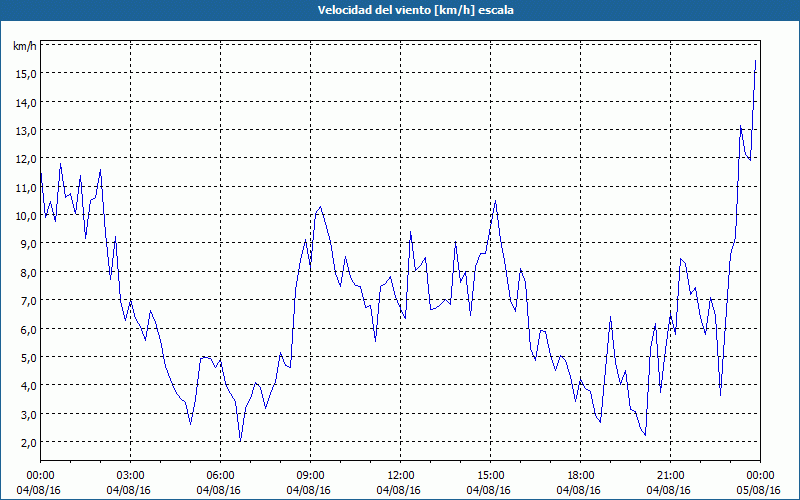The image size is (800, 500).
Task: Click the '05/08/16' date label
Action: (759, 490)
